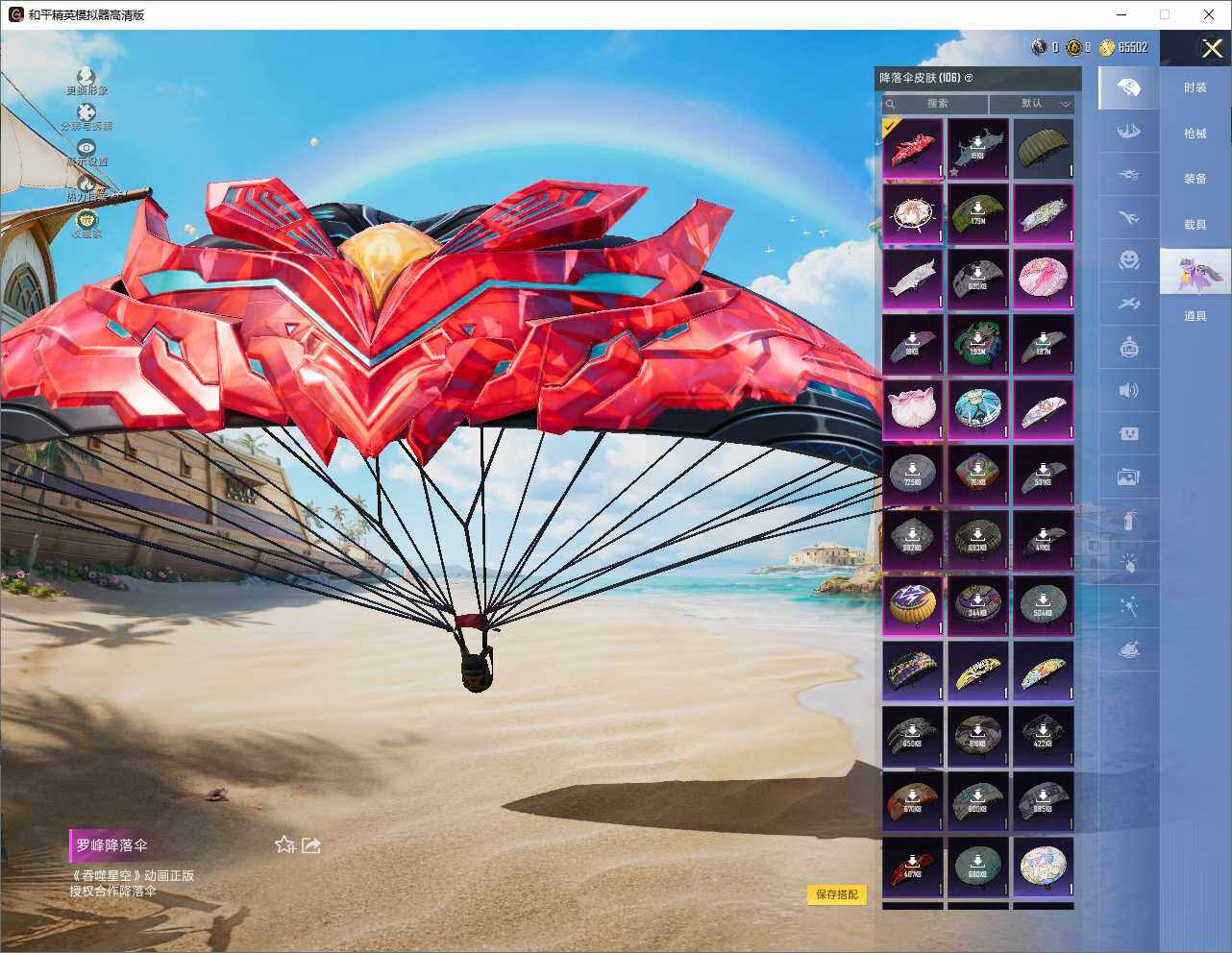Download the 800KB parachute skin
Screen dimensions: 1232x953
tap(978, 802)
